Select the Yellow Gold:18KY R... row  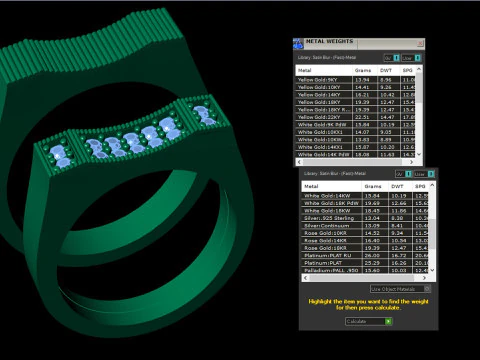tap(356, 110)
